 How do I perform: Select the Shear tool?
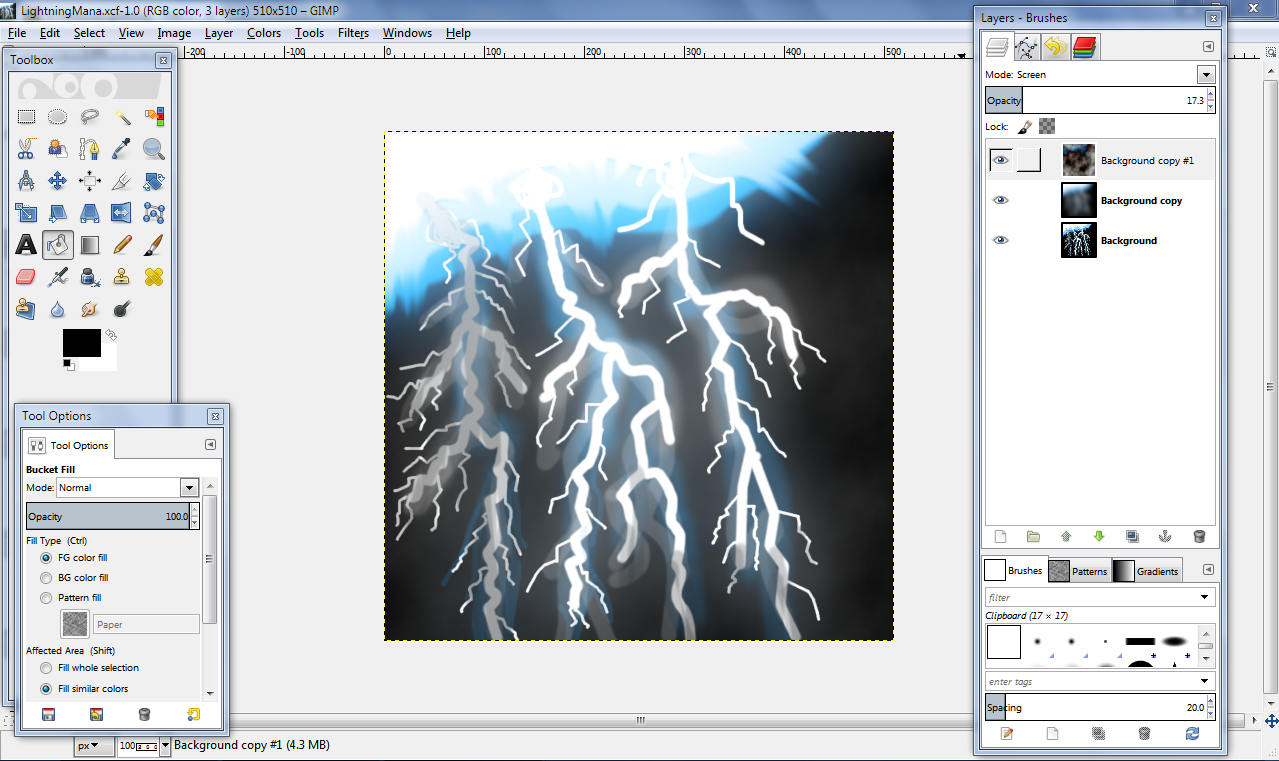pyautogui.click(x=58, y=213)
